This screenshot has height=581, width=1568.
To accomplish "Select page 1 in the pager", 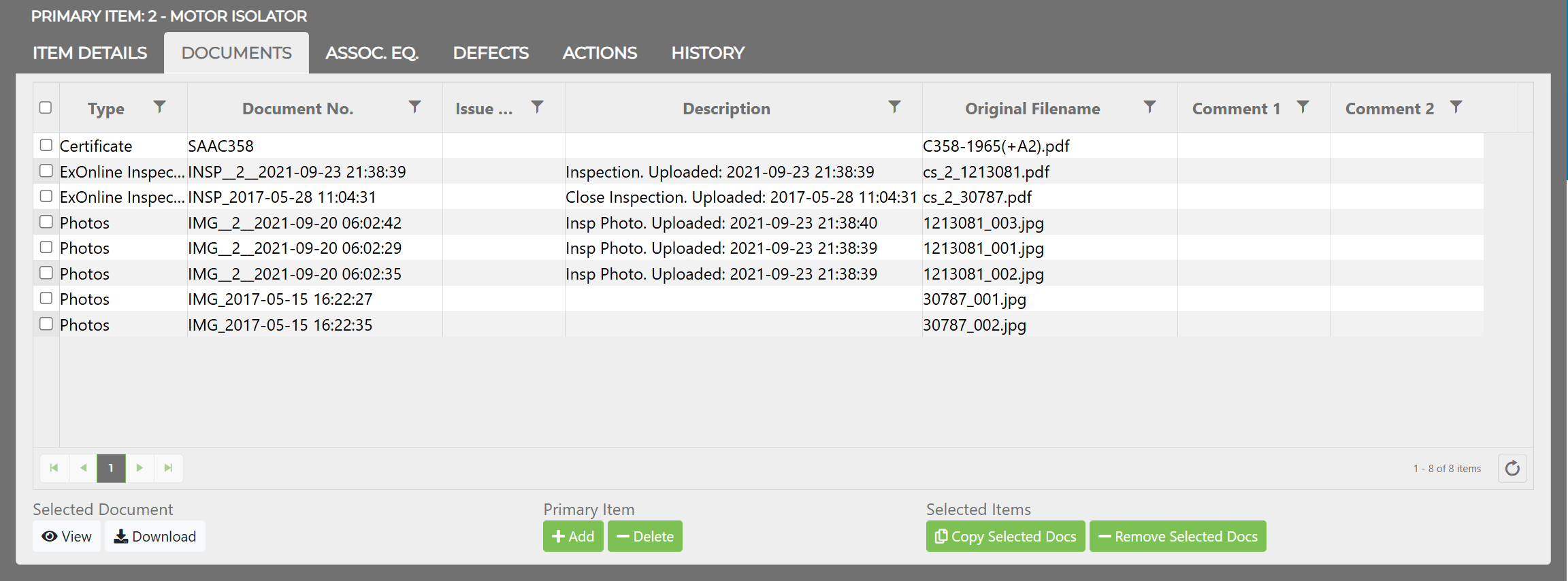I will click(111, 468).
